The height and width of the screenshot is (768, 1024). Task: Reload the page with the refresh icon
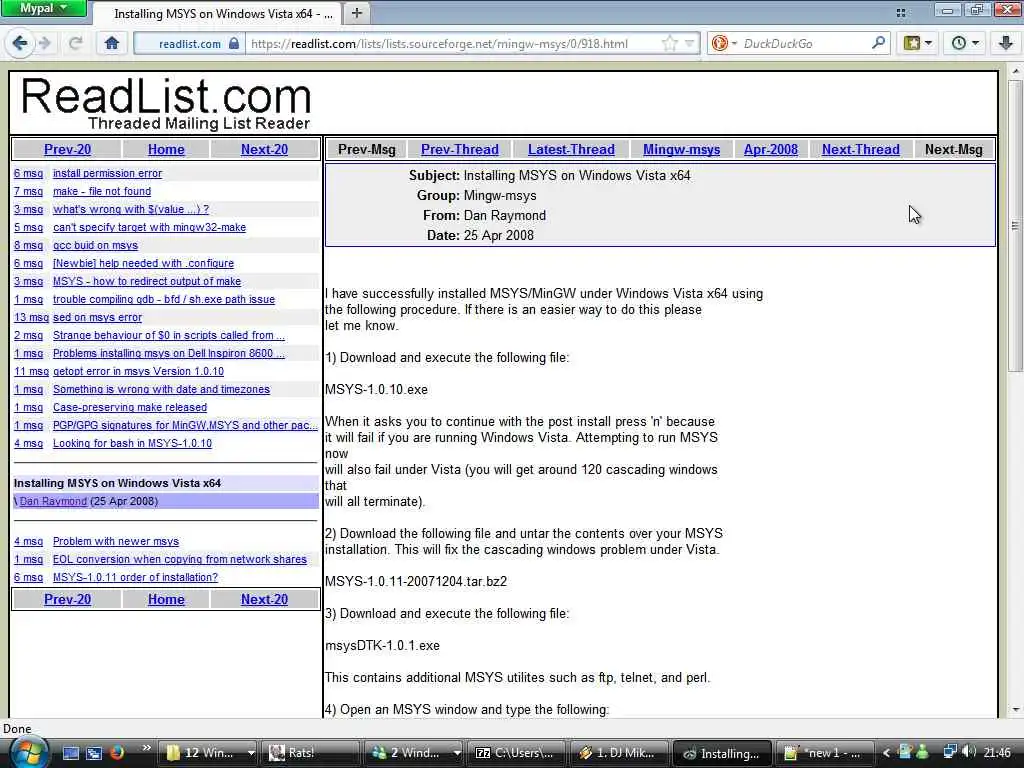[x=76, y=44]
